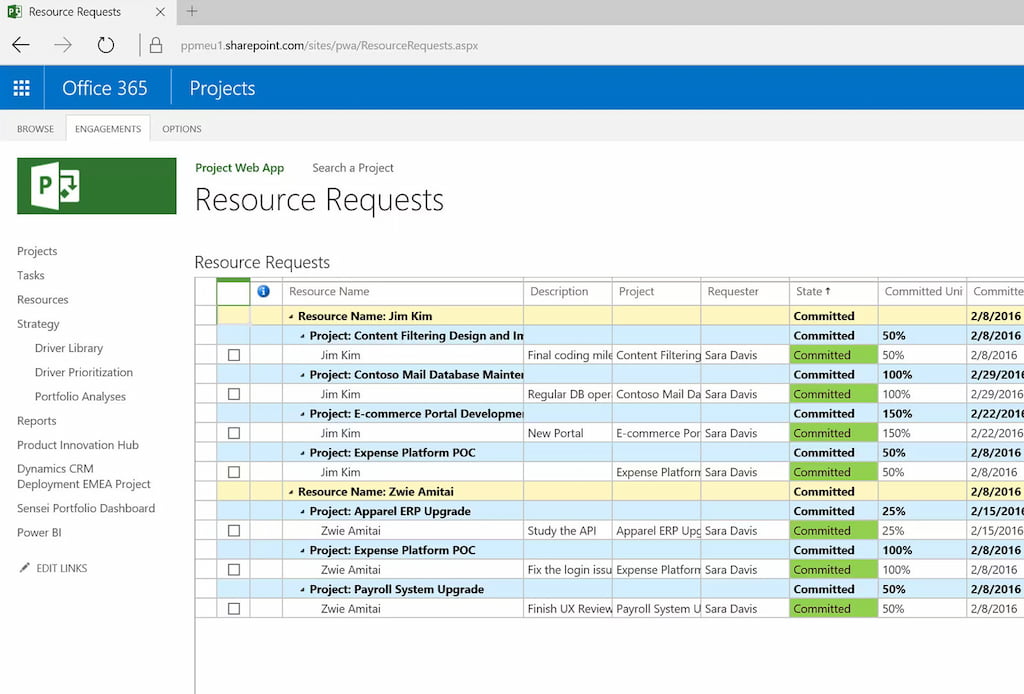Open Dynamics CRM Deployment EMEA Project link
Image resolution: width=1024 pixels, height=694 pixels.
coord(84,477)
